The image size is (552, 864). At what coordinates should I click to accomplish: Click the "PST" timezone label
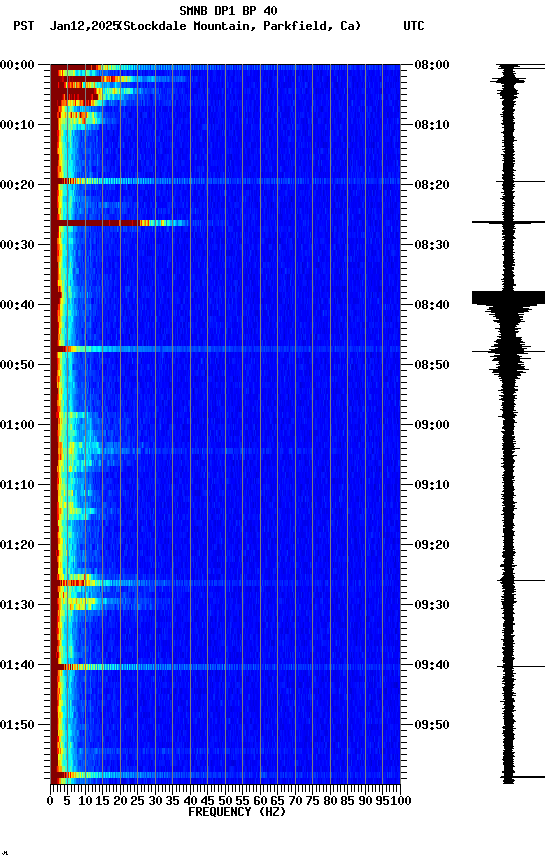[x=24, y=26]
